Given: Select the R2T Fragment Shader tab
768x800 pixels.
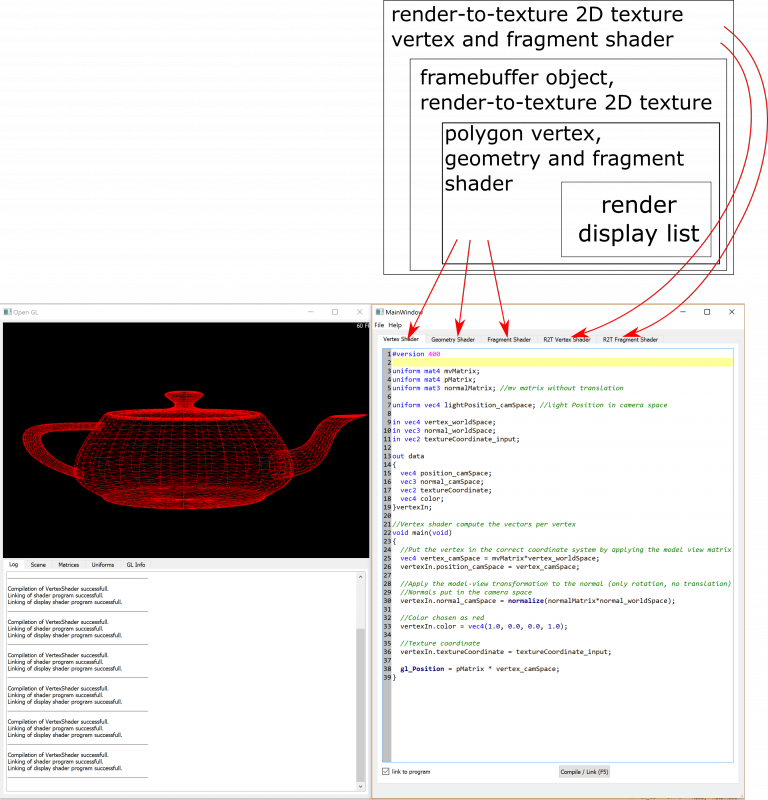Looking at the screenshot, I should (x=630, y=339).
